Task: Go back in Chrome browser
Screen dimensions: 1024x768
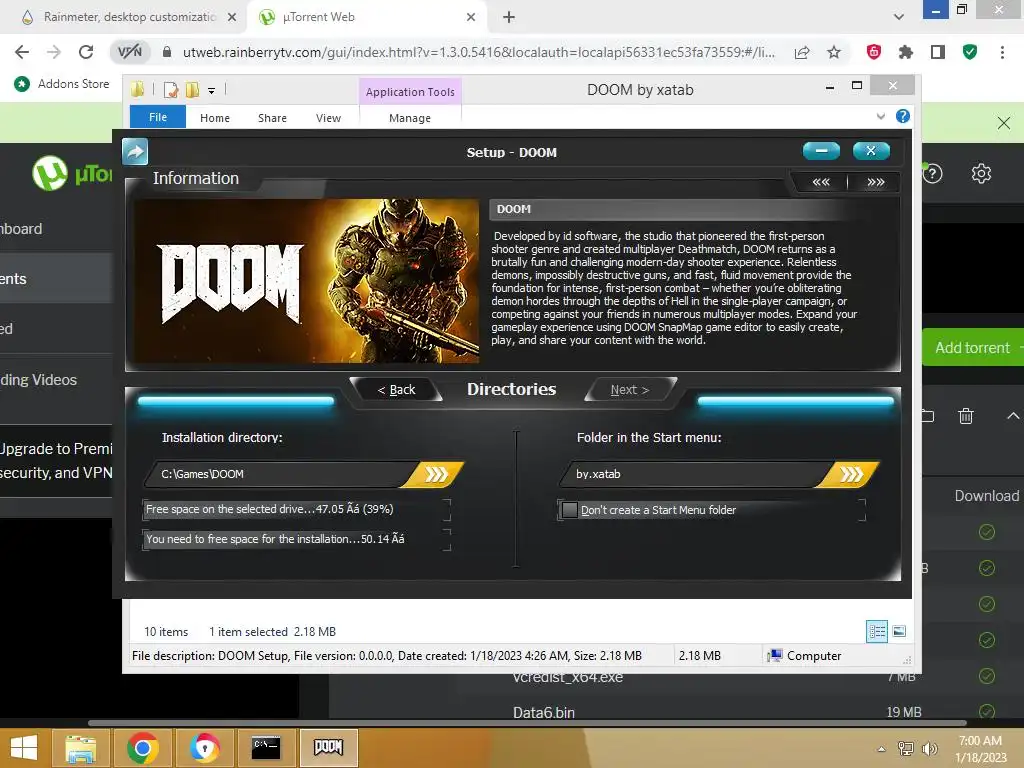Action: pos(22,52)
